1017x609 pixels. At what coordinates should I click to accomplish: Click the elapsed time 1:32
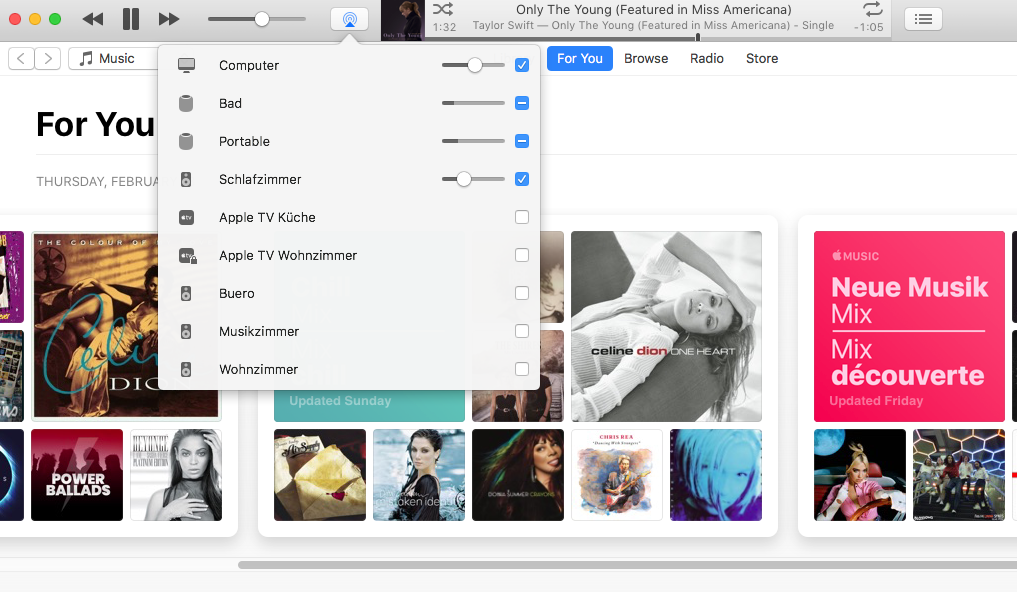pos(444,27)
